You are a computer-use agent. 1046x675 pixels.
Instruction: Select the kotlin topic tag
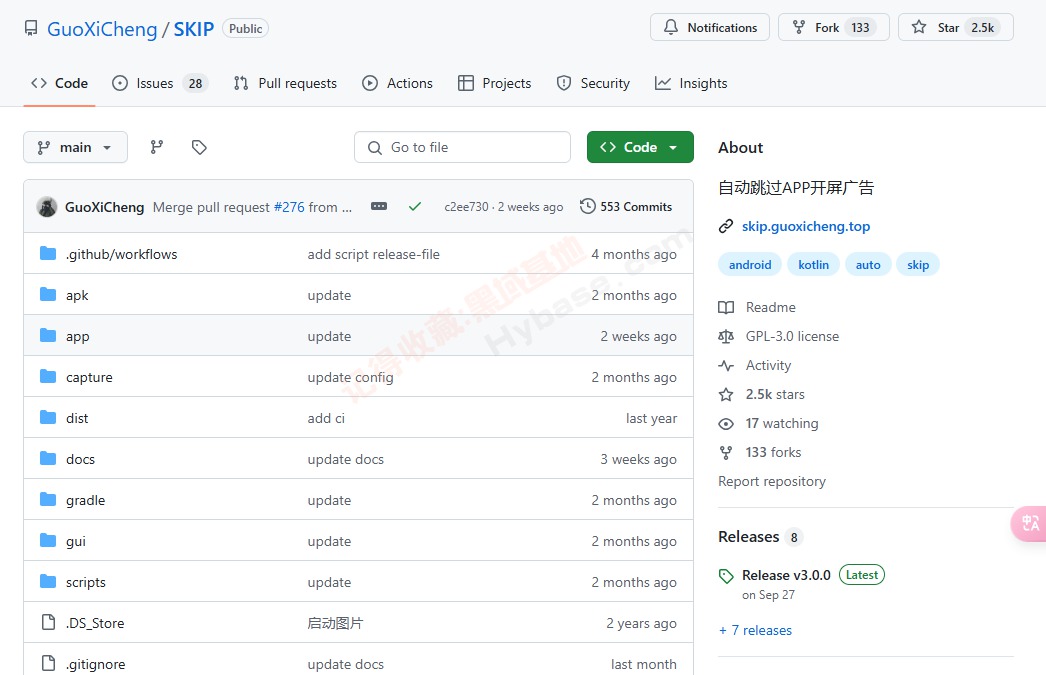[814, 265]
